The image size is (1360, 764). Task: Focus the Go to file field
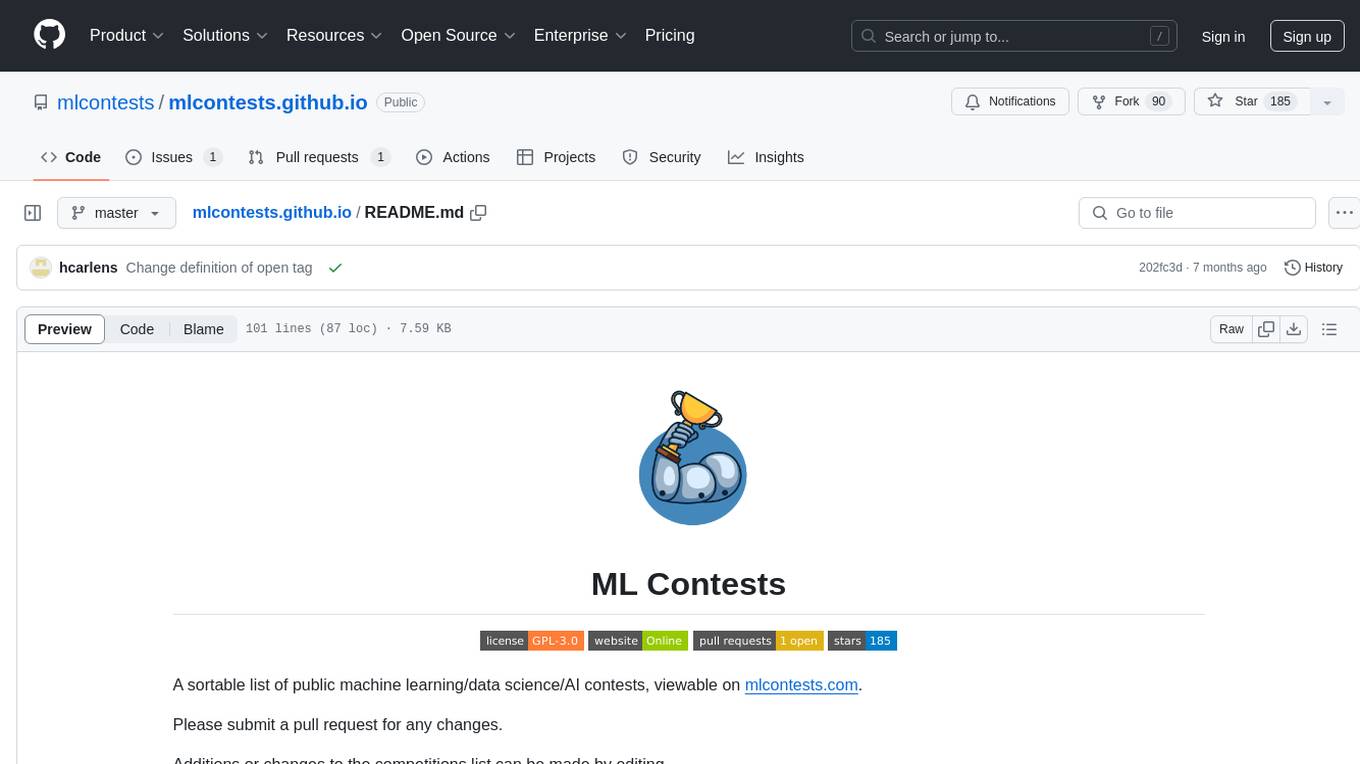[1197, 213]
